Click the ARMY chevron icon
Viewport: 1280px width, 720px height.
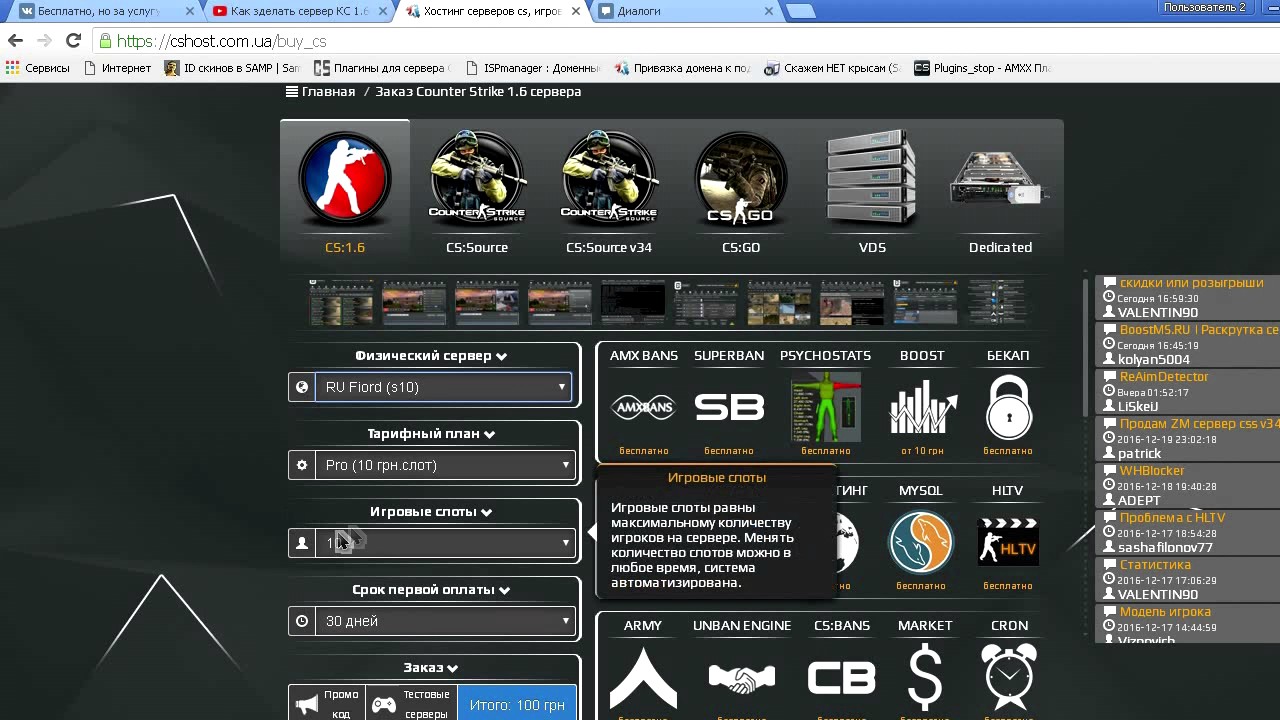(643, 678)
